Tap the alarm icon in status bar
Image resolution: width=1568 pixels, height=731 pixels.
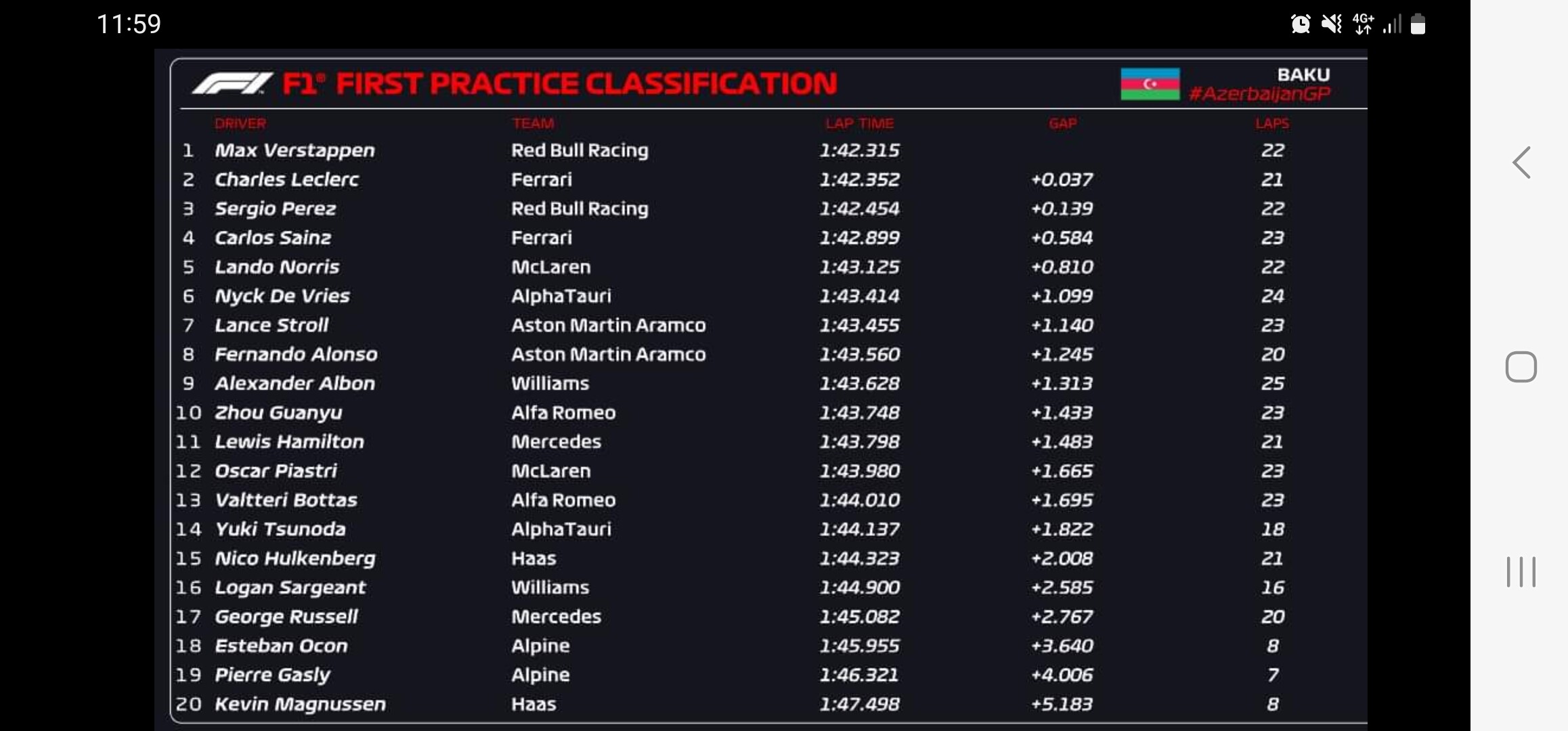pyautogui.click(x=1300, y=24)
